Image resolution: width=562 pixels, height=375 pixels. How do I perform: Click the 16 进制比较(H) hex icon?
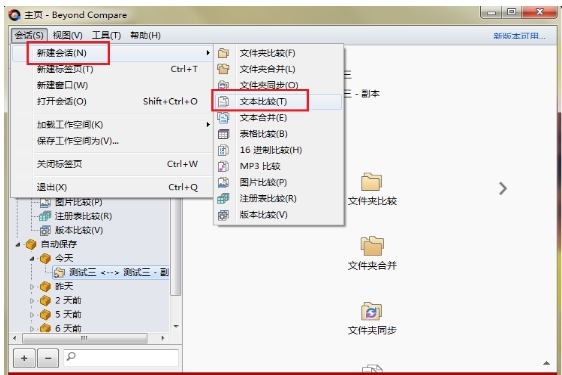pyautogui.click(x=223, y=150)
